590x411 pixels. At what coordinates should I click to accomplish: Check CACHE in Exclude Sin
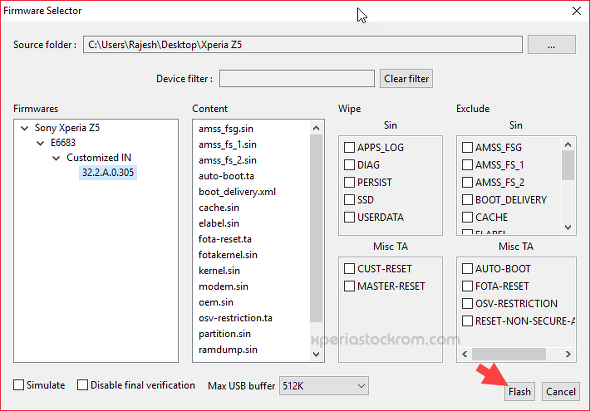pyautogui.click(x=467, y=217)
